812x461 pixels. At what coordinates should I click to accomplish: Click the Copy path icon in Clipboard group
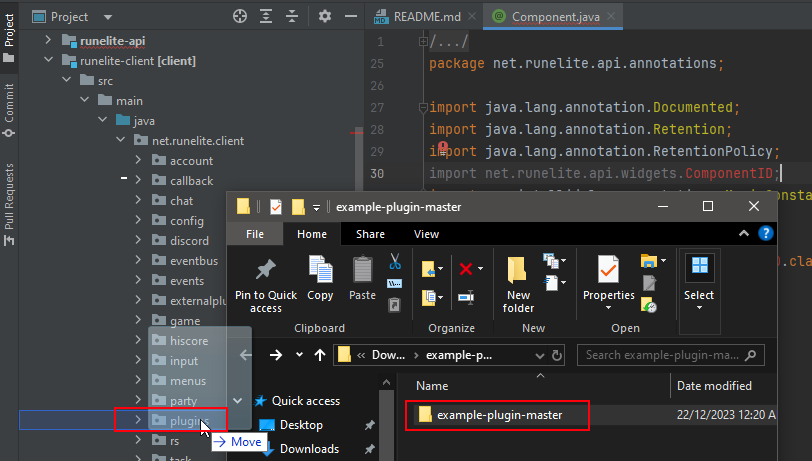pos(395,283)
